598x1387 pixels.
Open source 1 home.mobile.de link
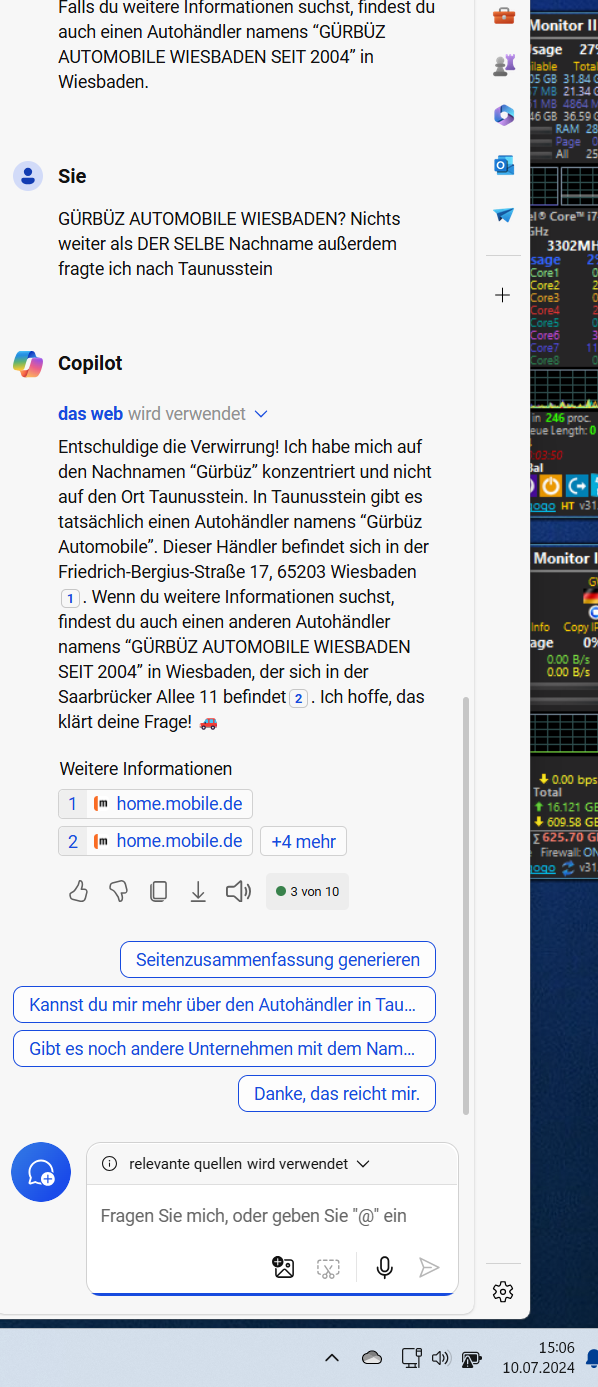click(156, 804)
